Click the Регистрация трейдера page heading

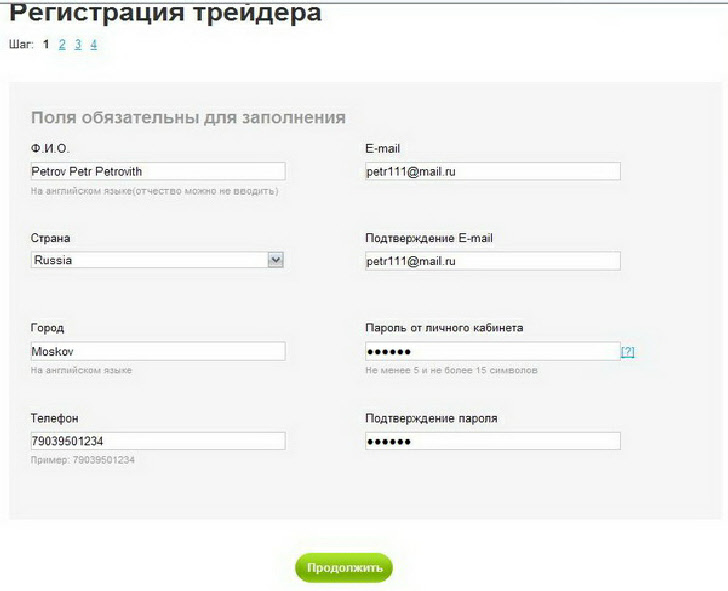pos(166,14)
